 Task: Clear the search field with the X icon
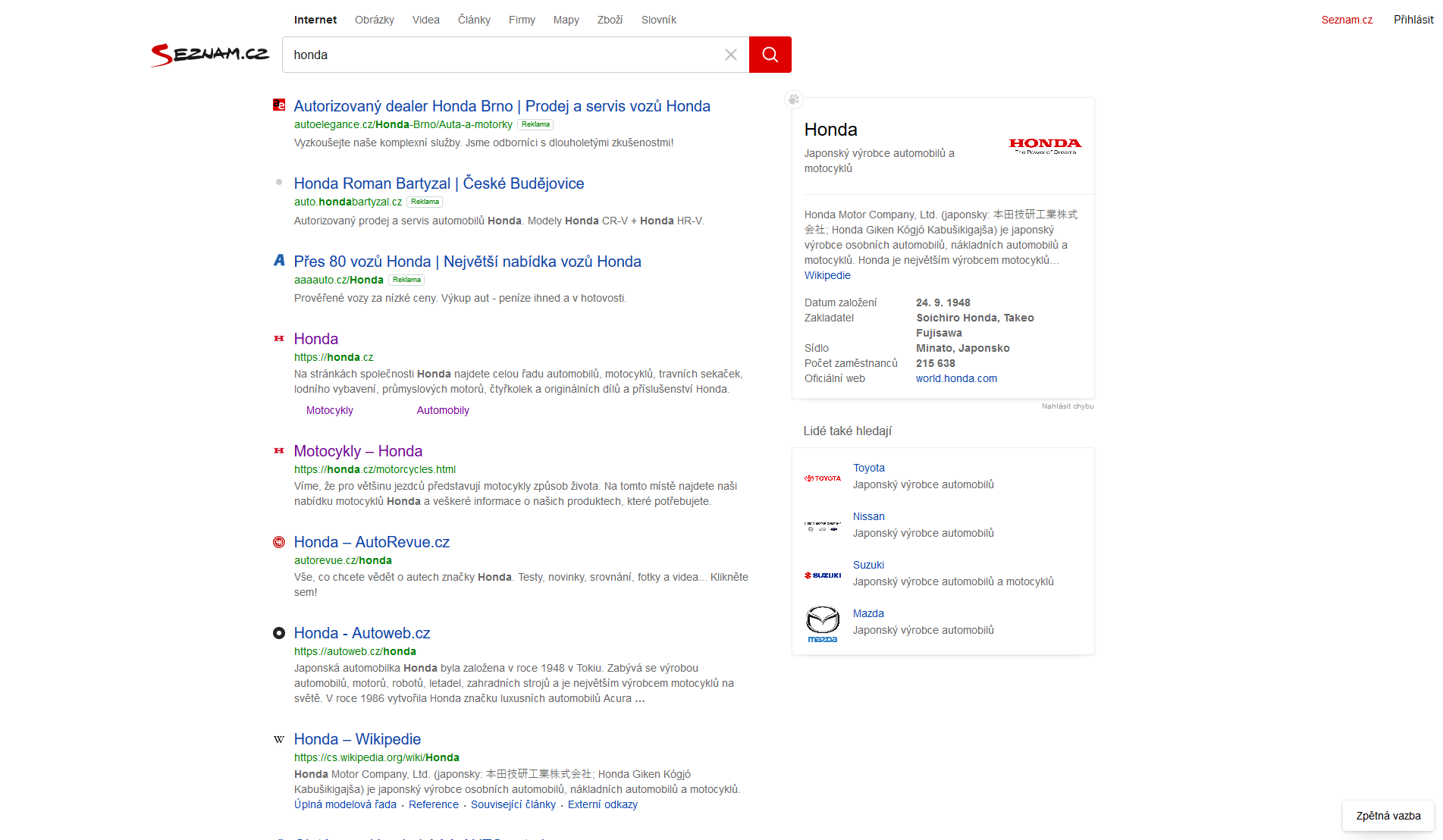click(730, 55)
